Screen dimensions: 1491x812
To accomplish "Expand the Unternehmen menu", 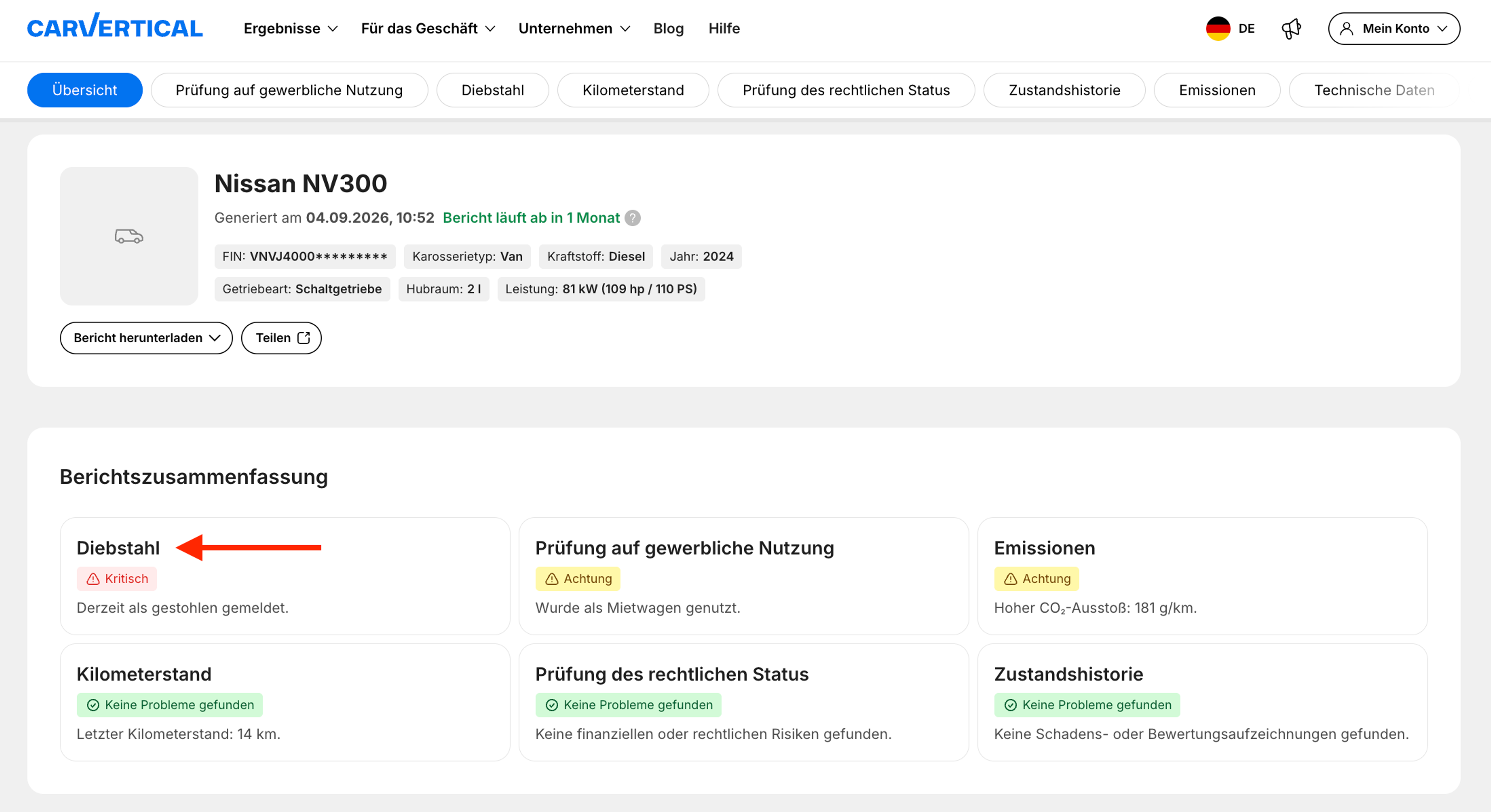I will pyautogui.click(x=574, y=28).
